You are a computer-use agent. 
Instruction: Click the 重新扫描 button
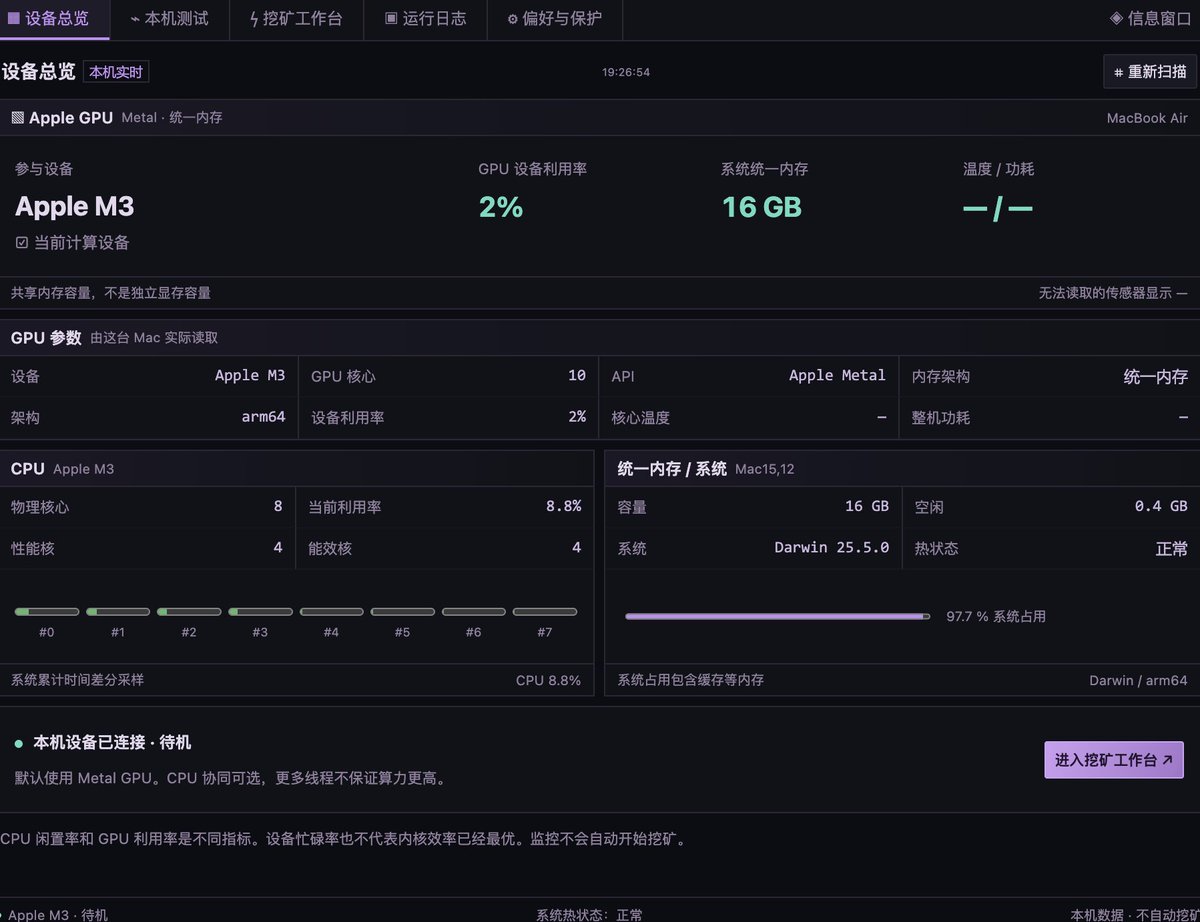(1150, 72)
